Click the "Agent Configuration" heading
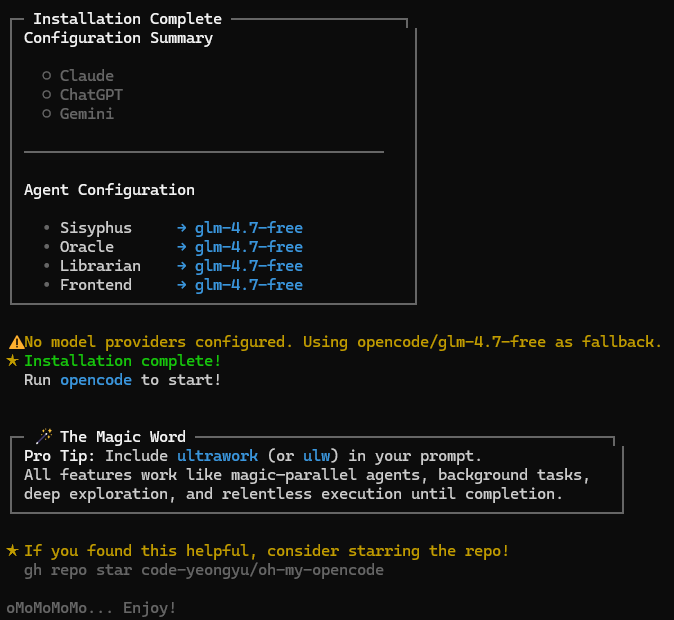 coord(109,190)
